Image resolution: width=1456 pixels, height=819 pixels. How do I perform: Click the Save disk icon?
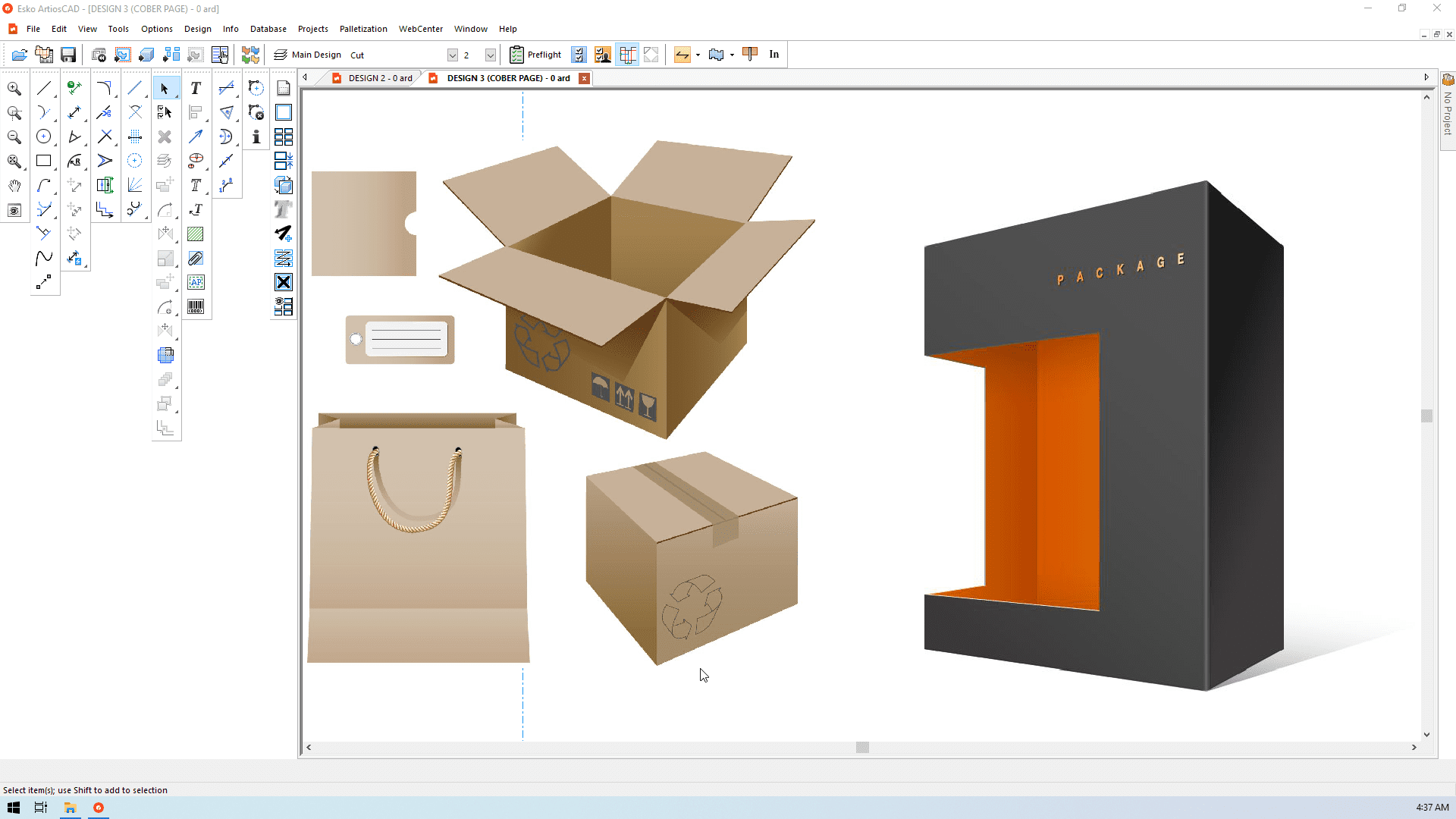pos(68,55)
